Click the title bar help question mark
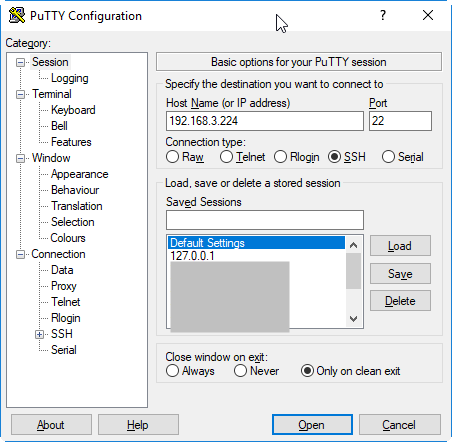 coord(383,15)
